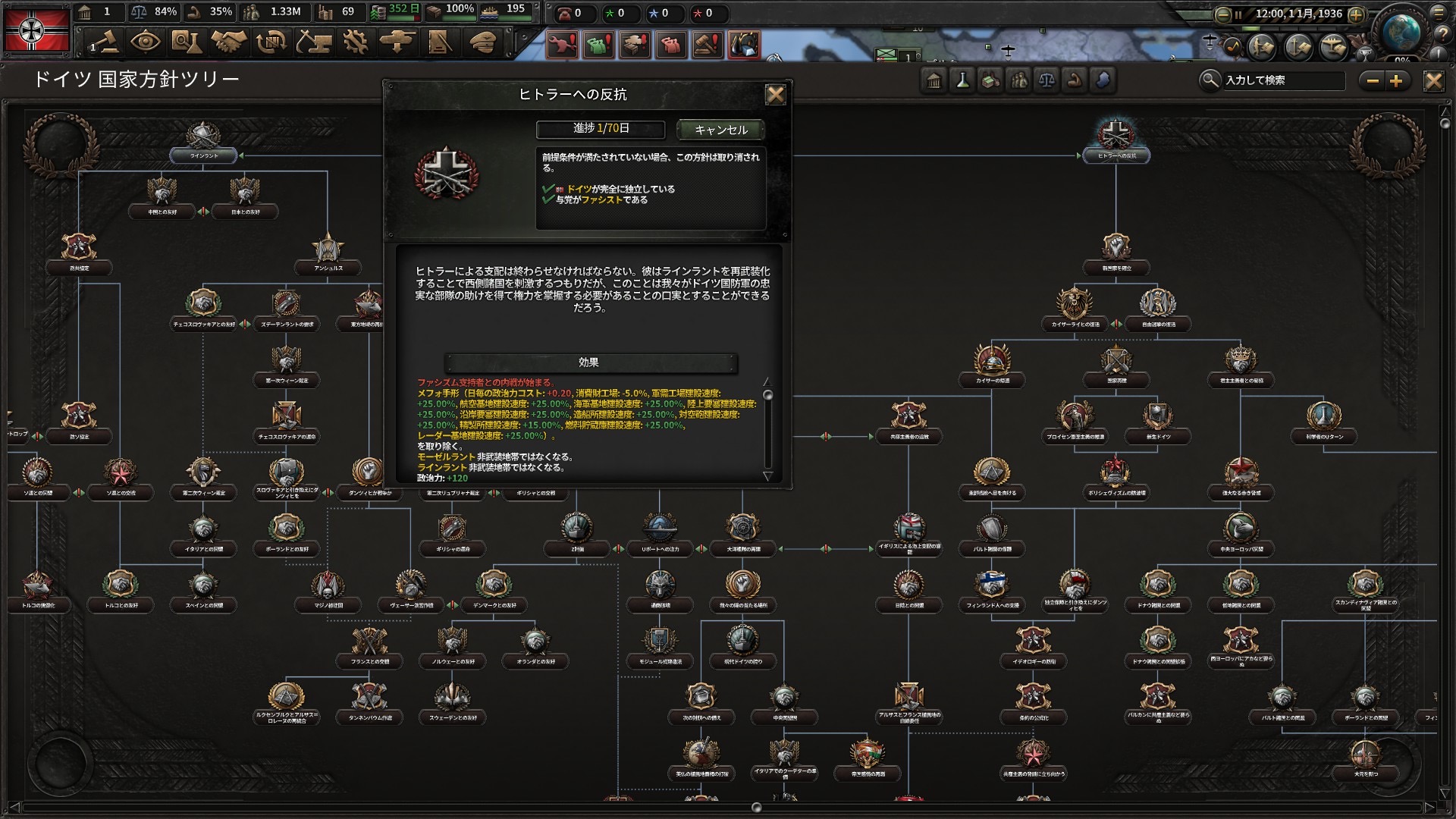Click the German flag in top-left corner

(36, 30)
